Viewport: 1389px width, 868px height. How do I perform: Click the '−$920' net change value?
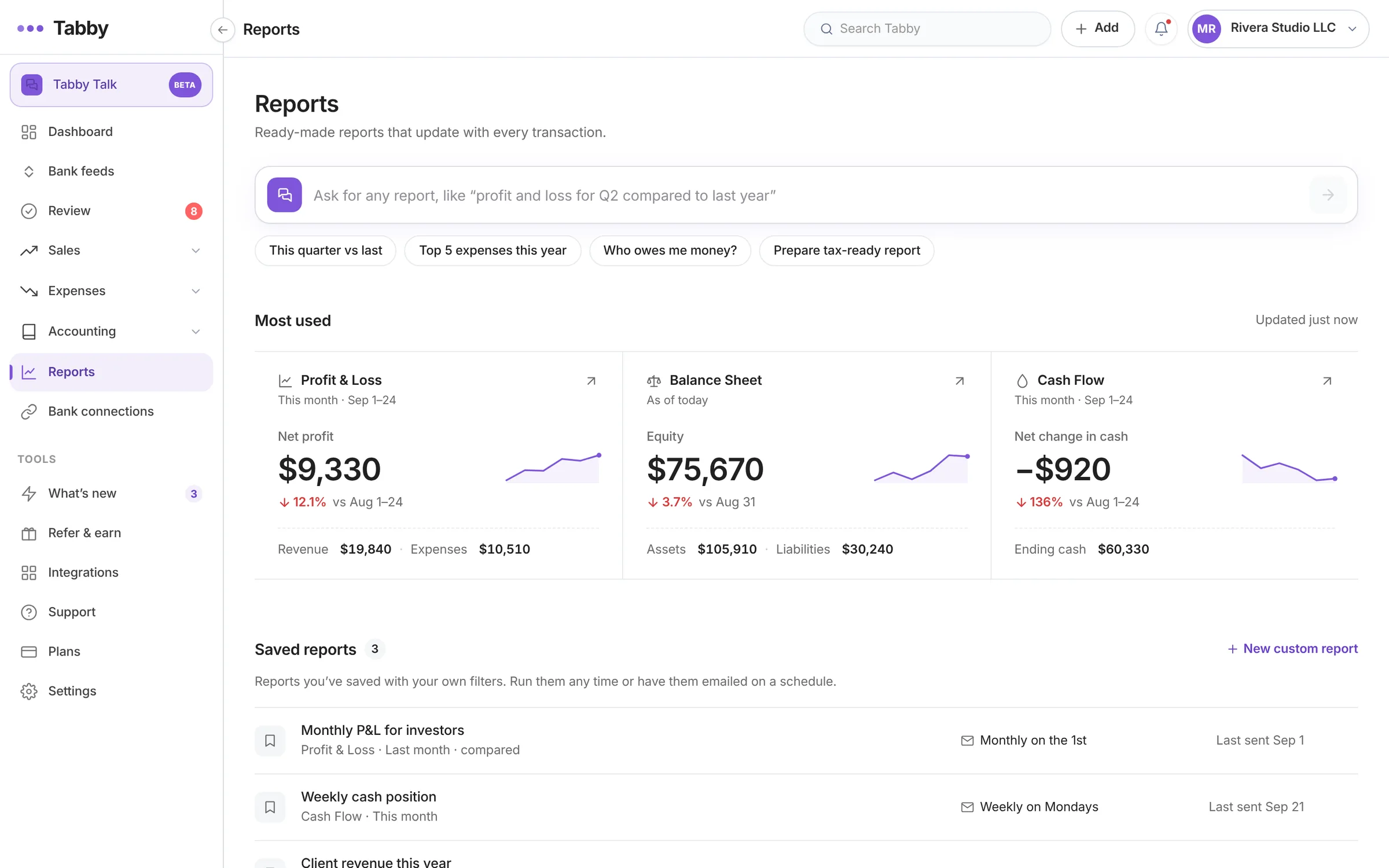pyautogui.click(x=1063, y=469)
